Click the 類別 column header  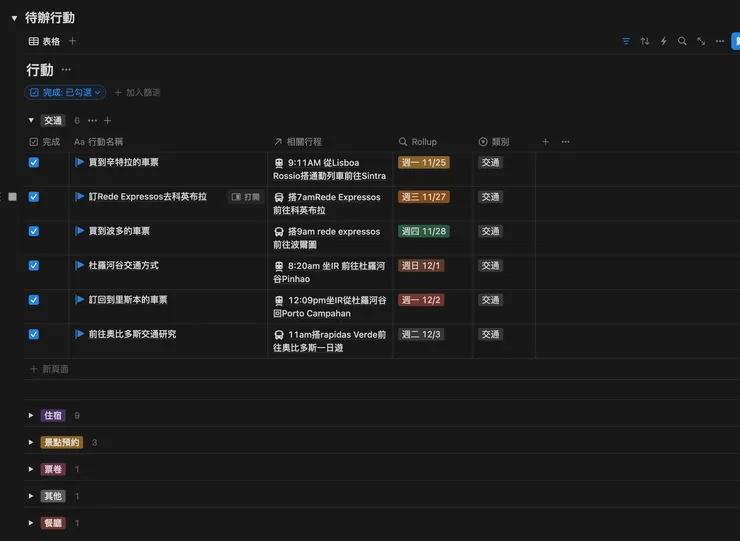494,142
